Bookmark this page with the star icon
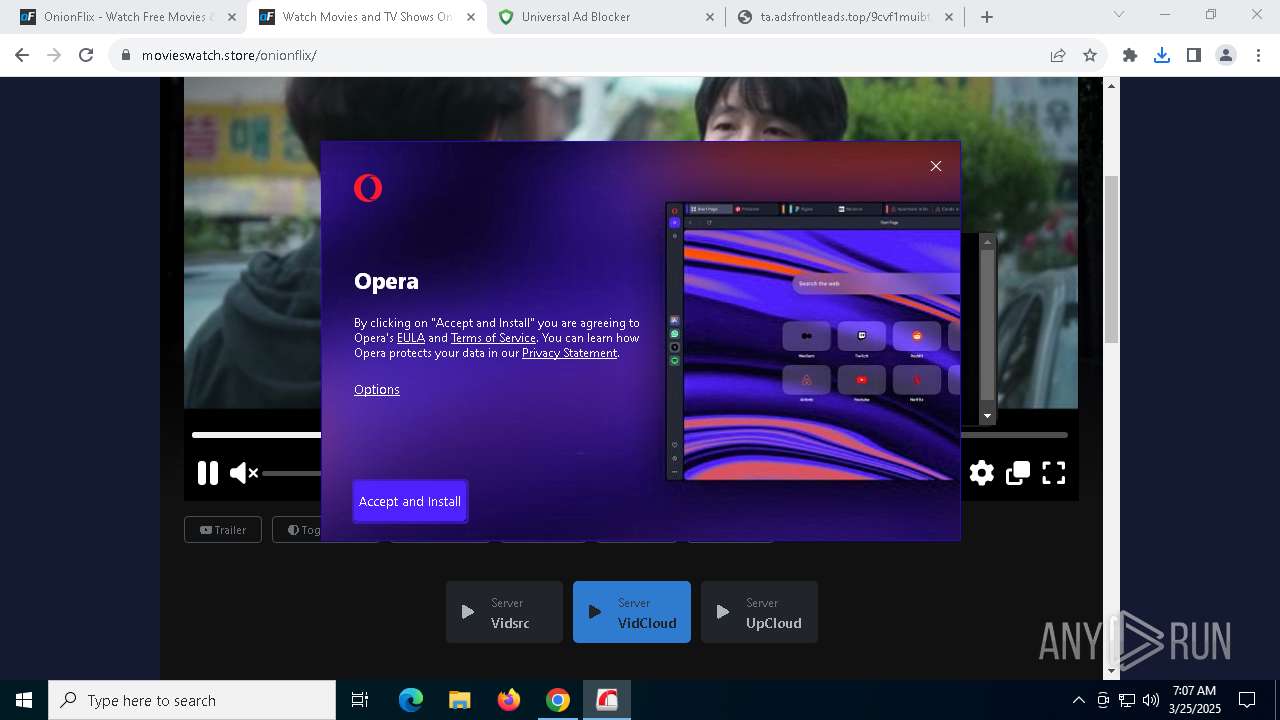 [x=1090, y=55]
